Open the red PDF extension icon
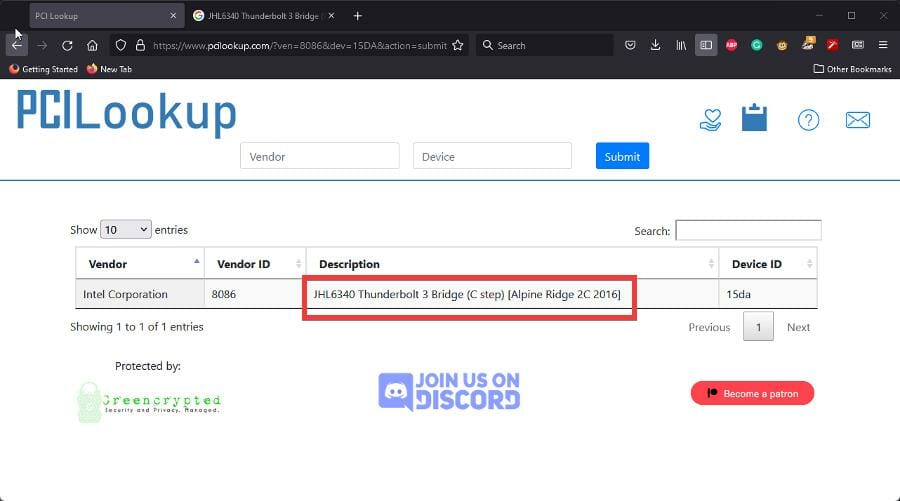 [x=832, y=45]
